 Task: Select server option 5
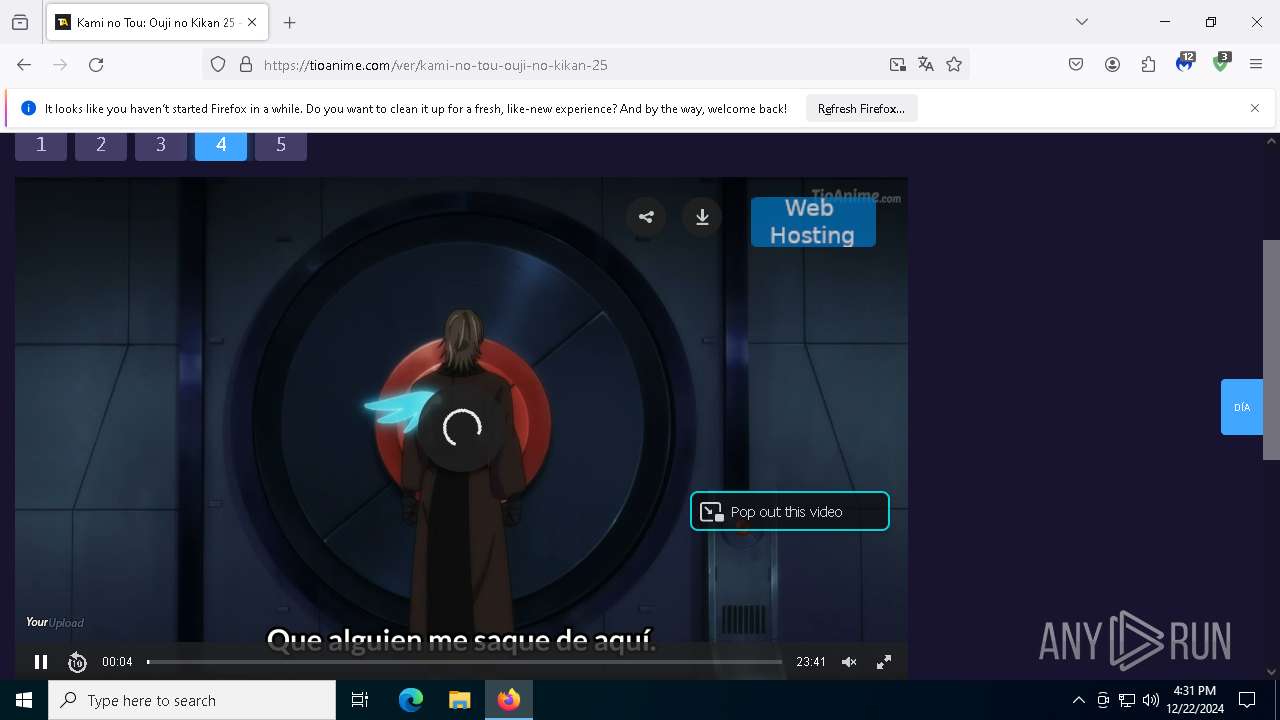click(281, 146)
